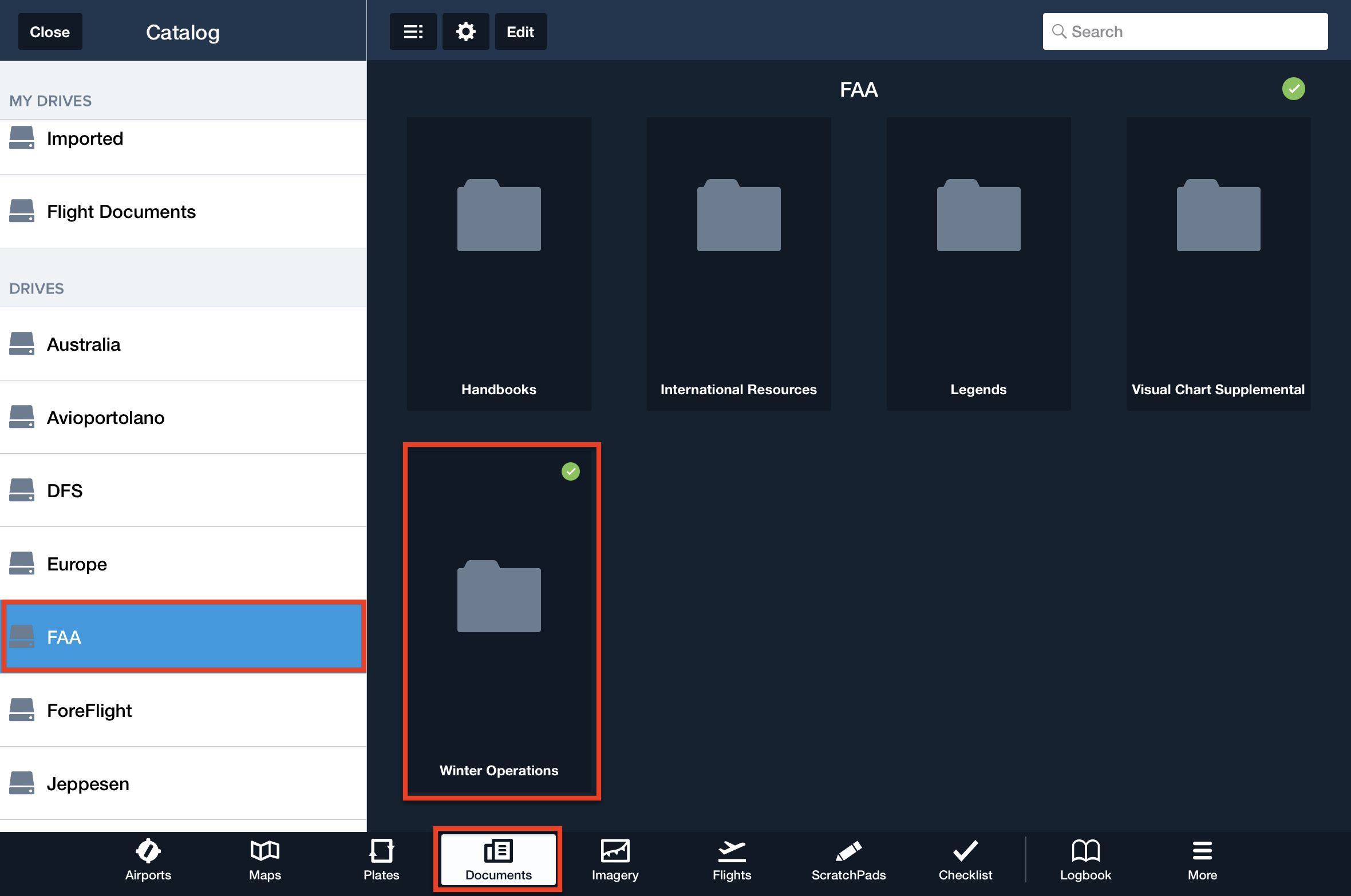Select the FAA drive
The height and width of the screenshot is (896, 1351).
tap(183, 637)
